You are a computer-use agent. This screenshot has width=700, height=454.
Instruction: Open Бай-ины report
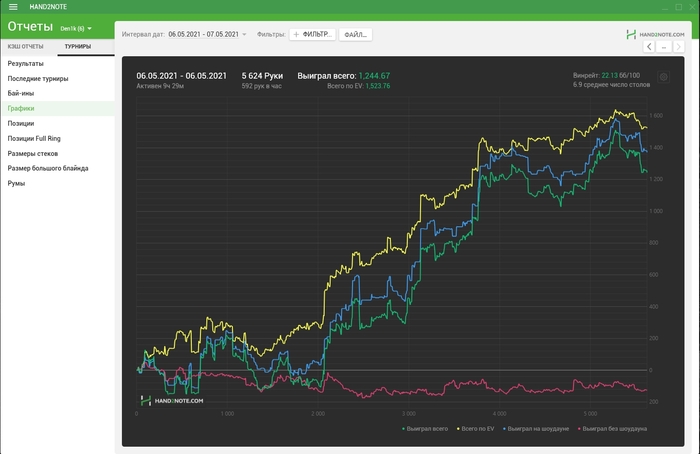click(x=57, y=93)
